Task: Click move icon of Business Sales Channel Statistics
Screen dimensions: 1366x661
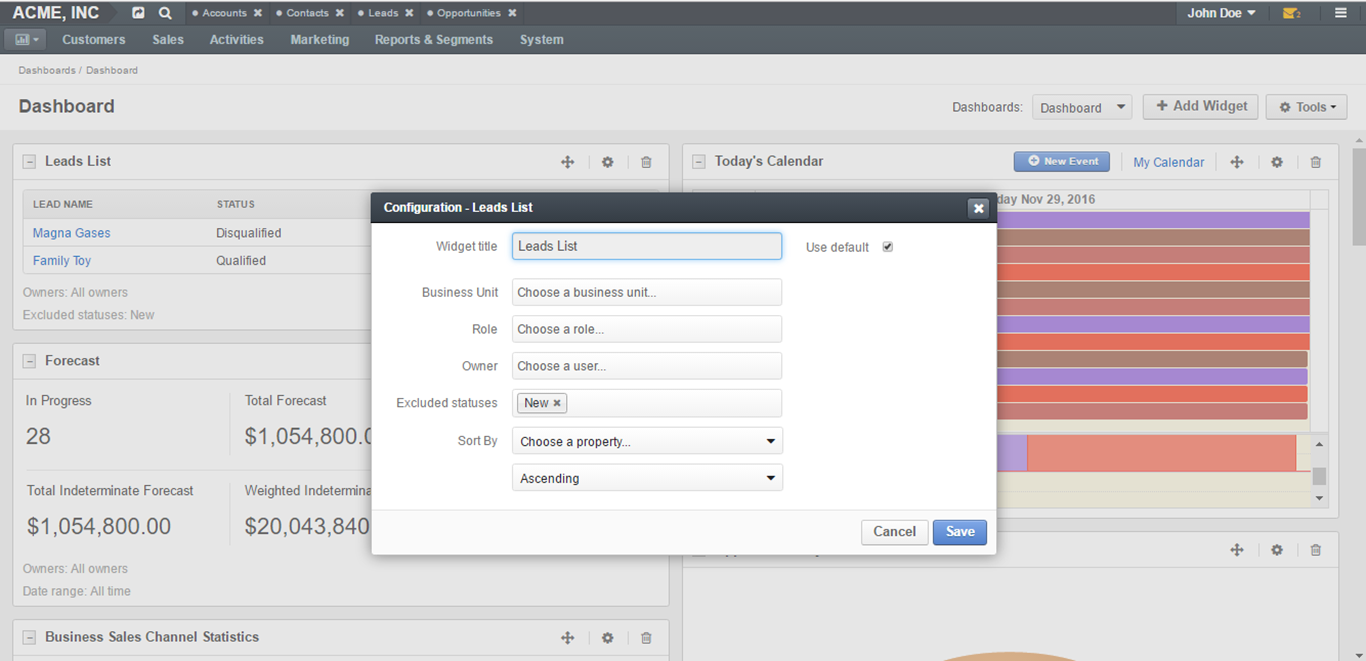Action: pos(568,638)
